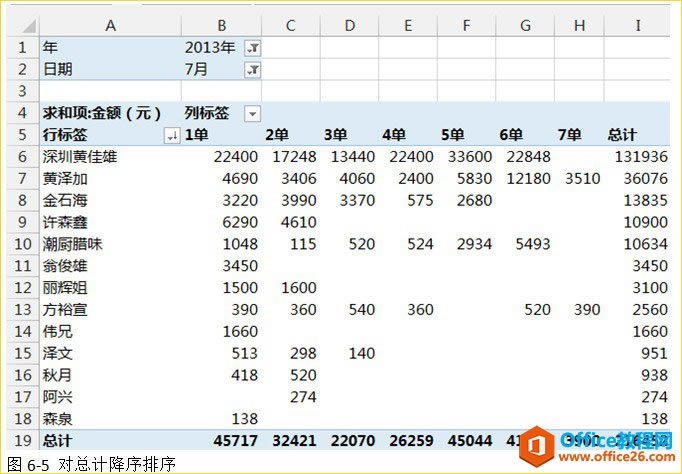Viewport: 682px width, 474px height.
Task: Select row 6 header
Action: pos(23,157)
